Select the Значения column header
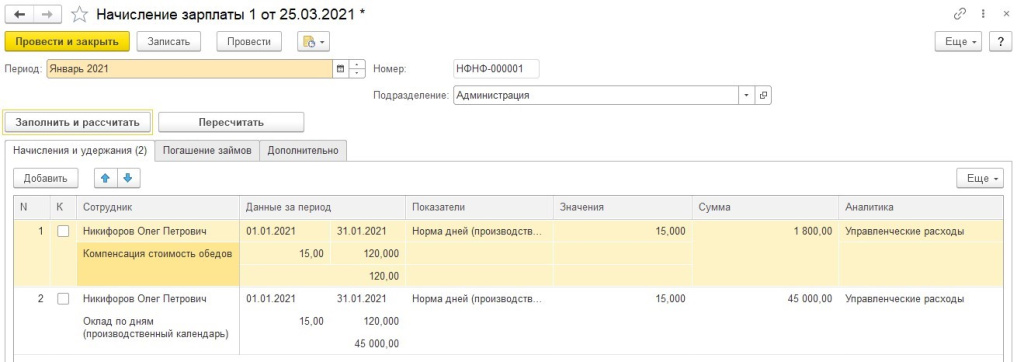The width and height of the screenshot is (1024, 362). coord(622,207)
